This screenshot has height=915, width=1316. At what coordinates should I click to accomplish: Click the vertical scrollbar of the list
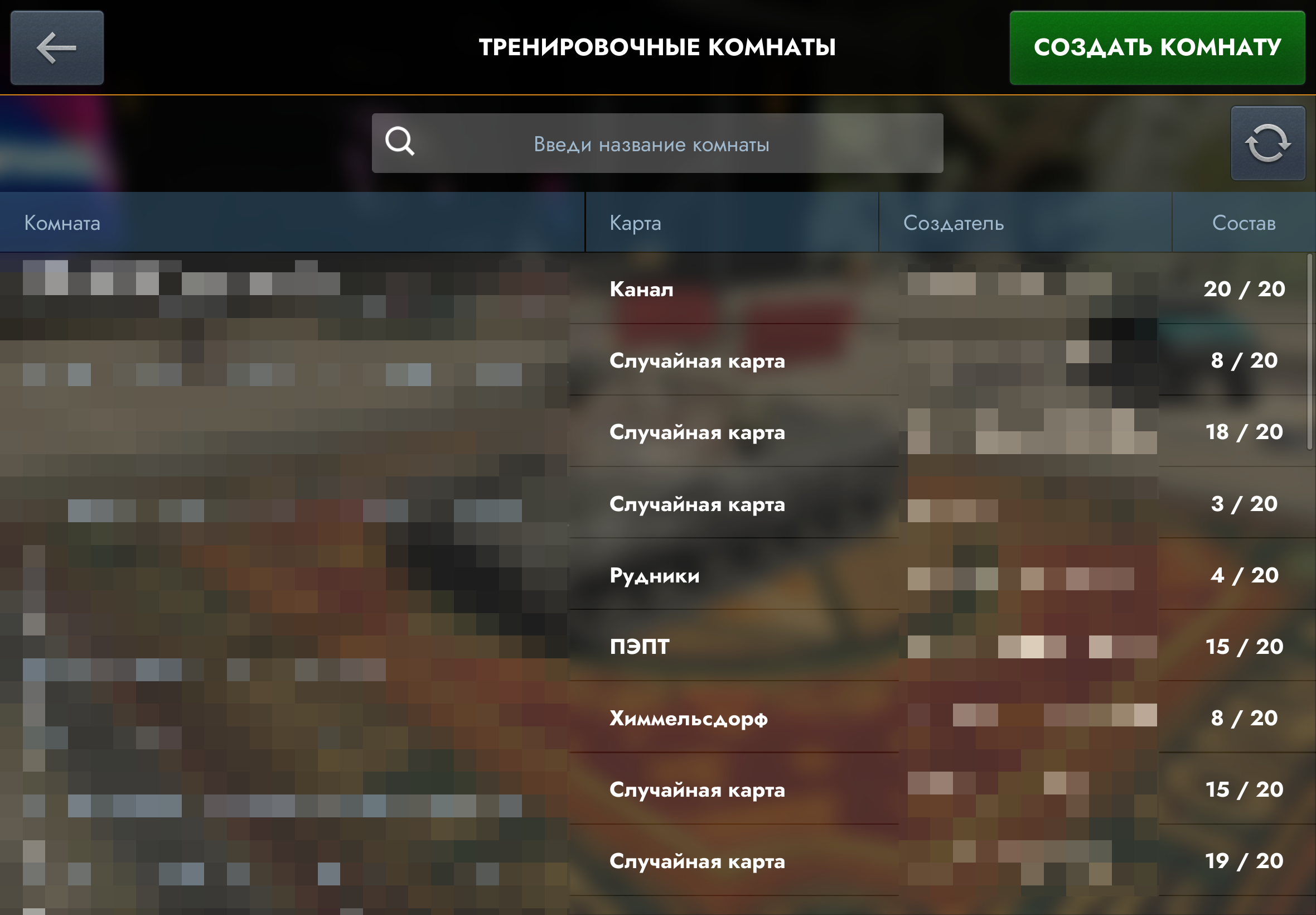click(1310, 351)
